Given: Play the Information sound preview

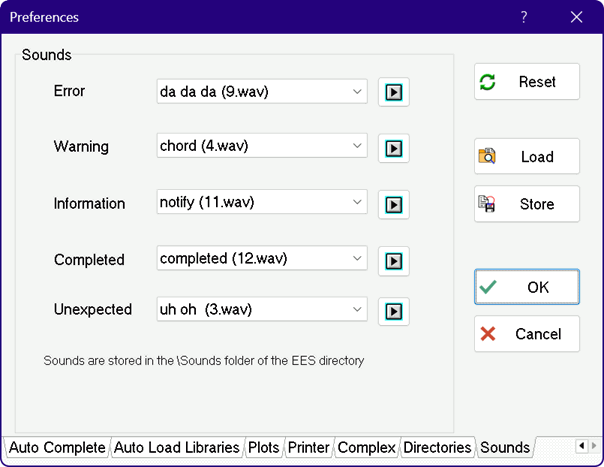Looking at the screenshot, I should coord(394,205).
